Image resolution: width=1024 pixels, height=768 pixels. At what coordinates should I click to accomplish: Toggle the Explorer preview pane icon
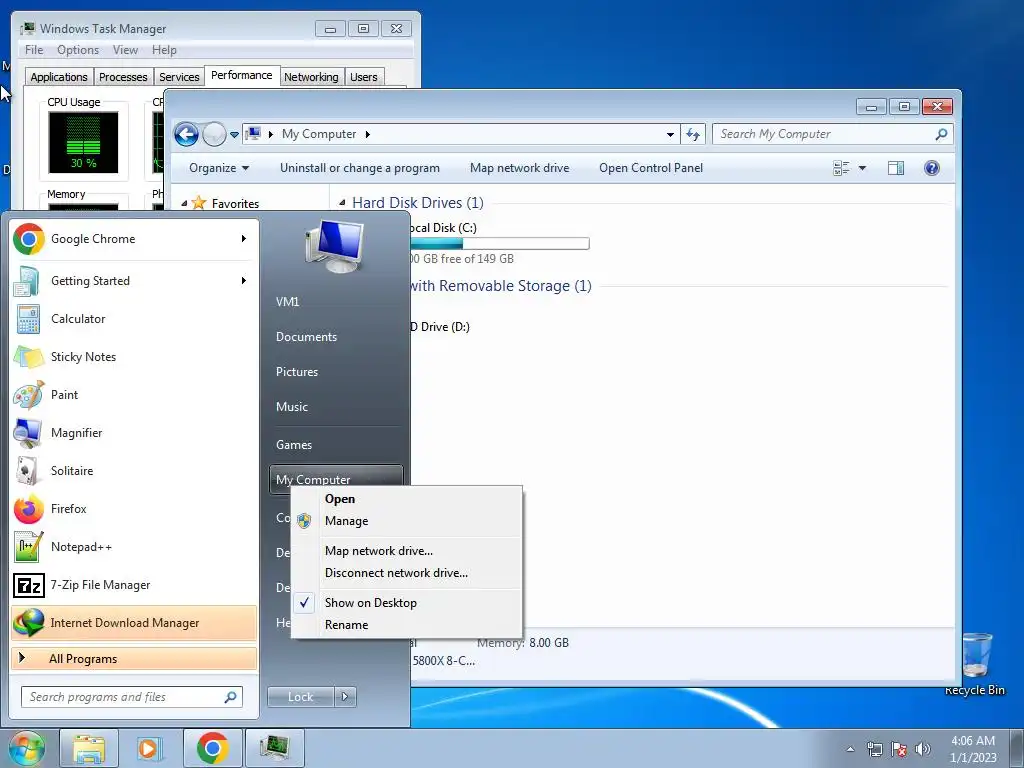tap(896, 168)
